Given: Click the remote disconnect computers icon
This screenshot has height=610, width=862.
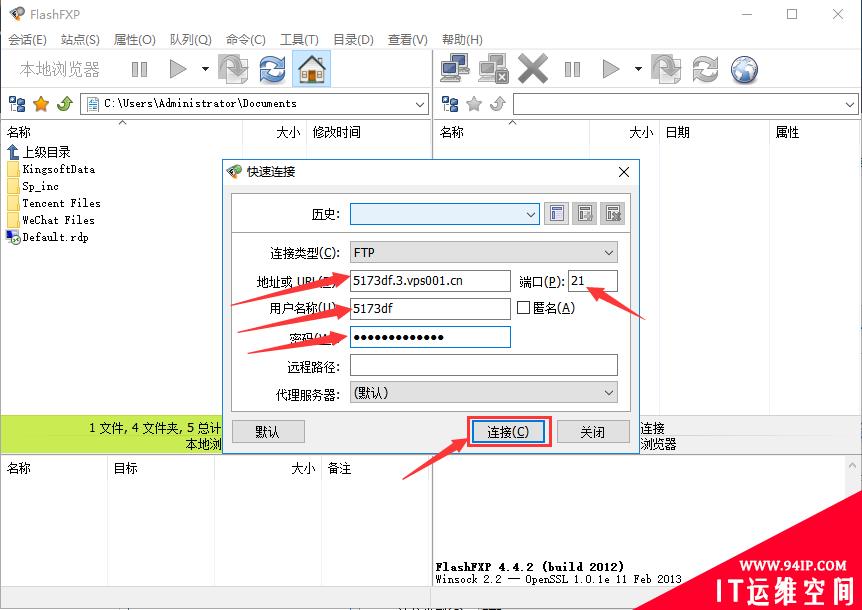Looking at the screenshot, I should tap(493, 69).
